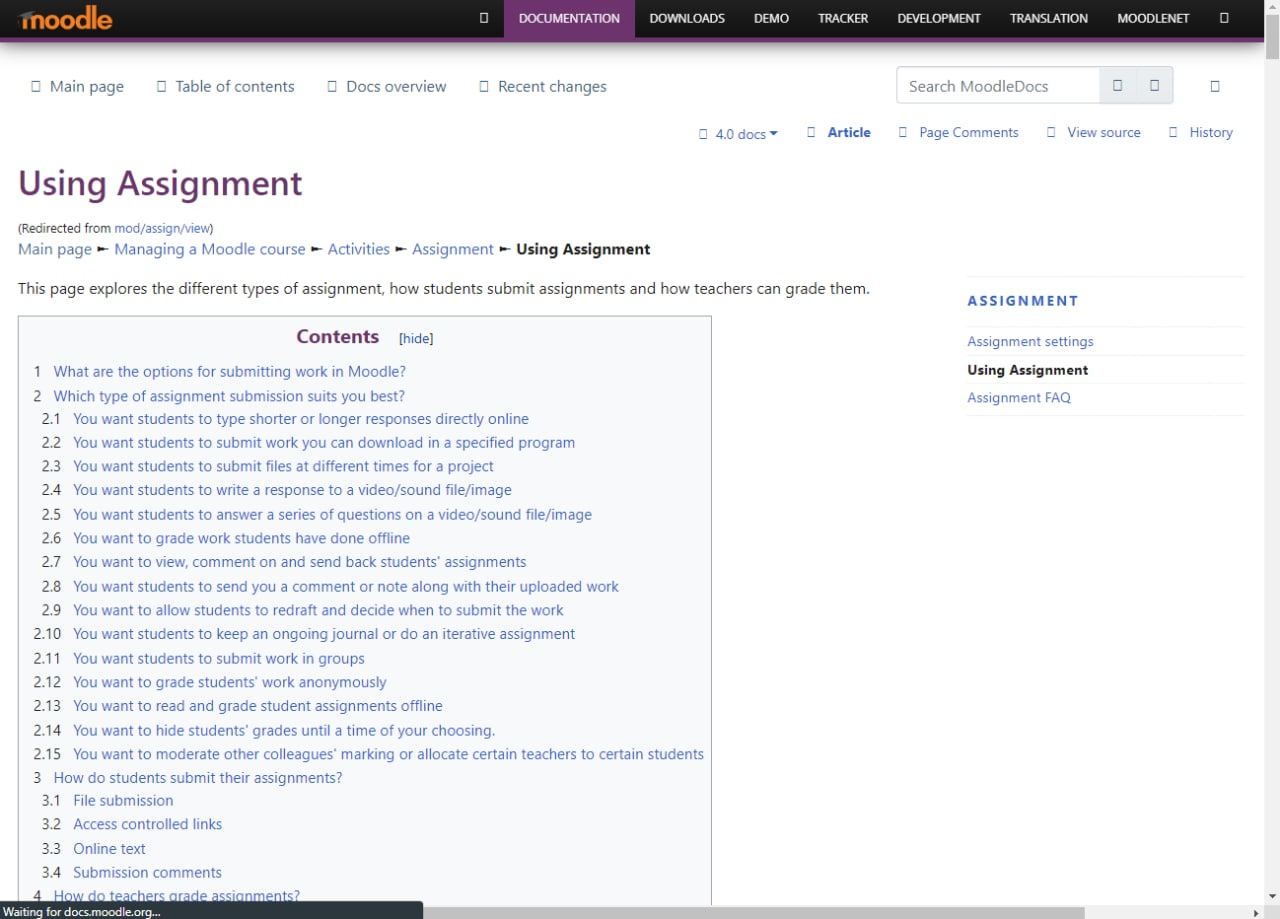
Task: Open 2.9 allow students to redraft
Action: (x=318, y=610)
